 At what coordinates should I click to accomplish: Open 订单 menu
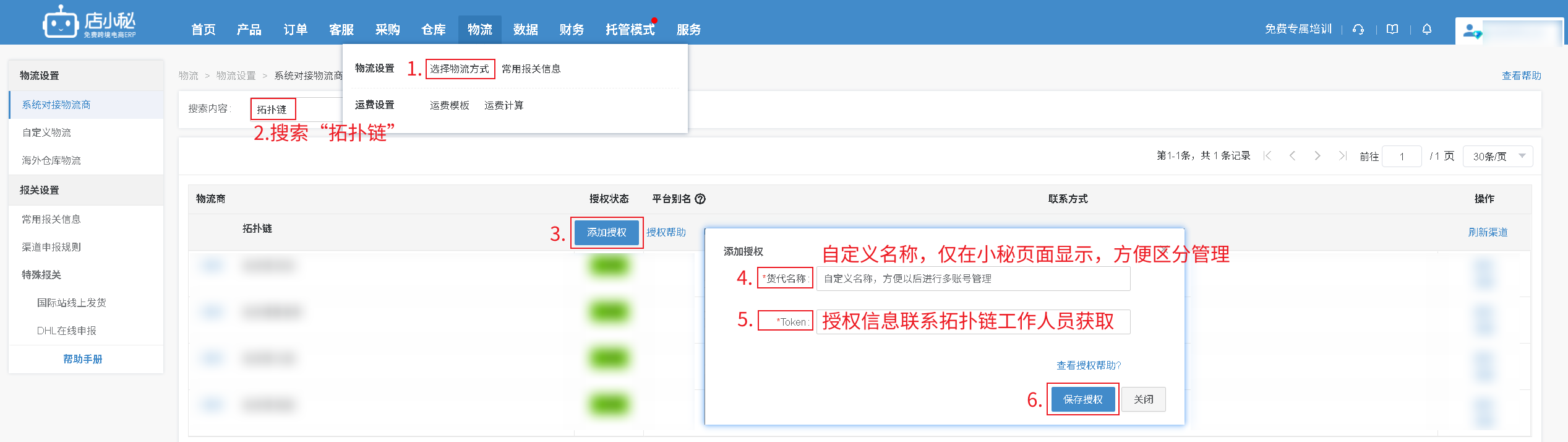click(x=296, y=30)
